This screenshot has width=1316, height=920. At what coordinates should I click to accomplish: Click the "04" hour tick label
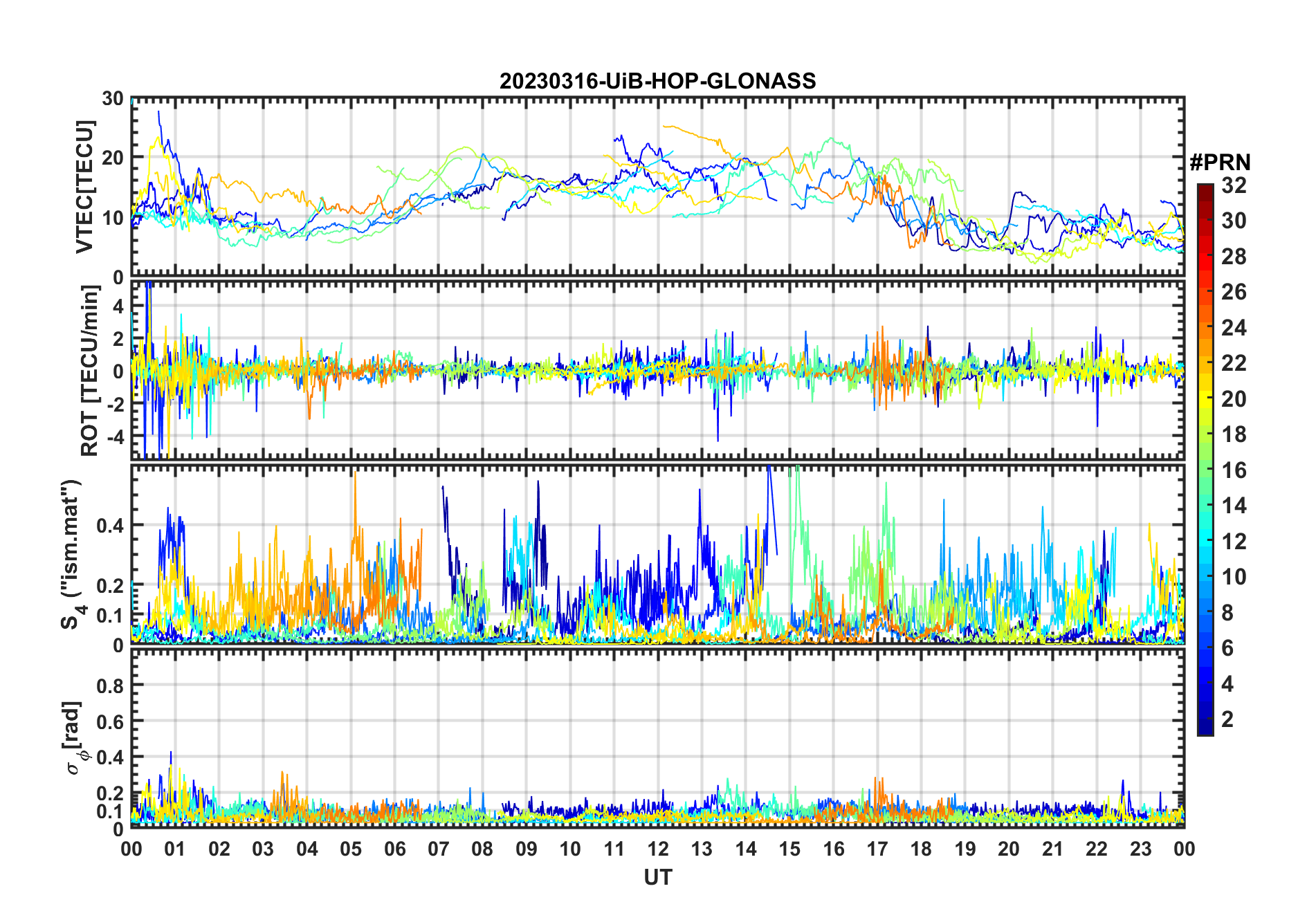pyautogui.click(x=307, y=849)
